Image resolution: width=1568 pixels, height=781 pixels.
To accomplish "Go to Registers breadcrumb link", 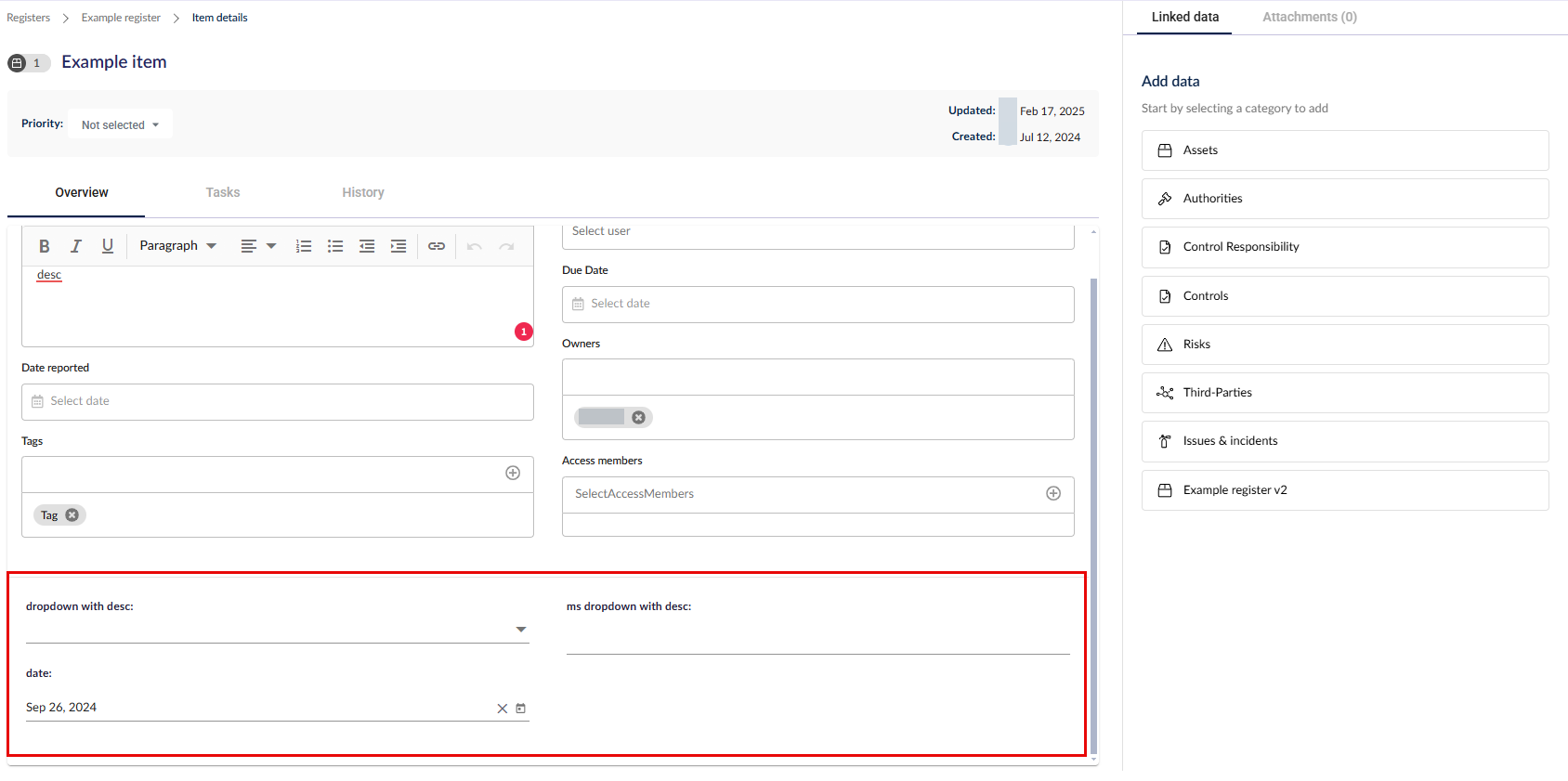I will (29, 18).
